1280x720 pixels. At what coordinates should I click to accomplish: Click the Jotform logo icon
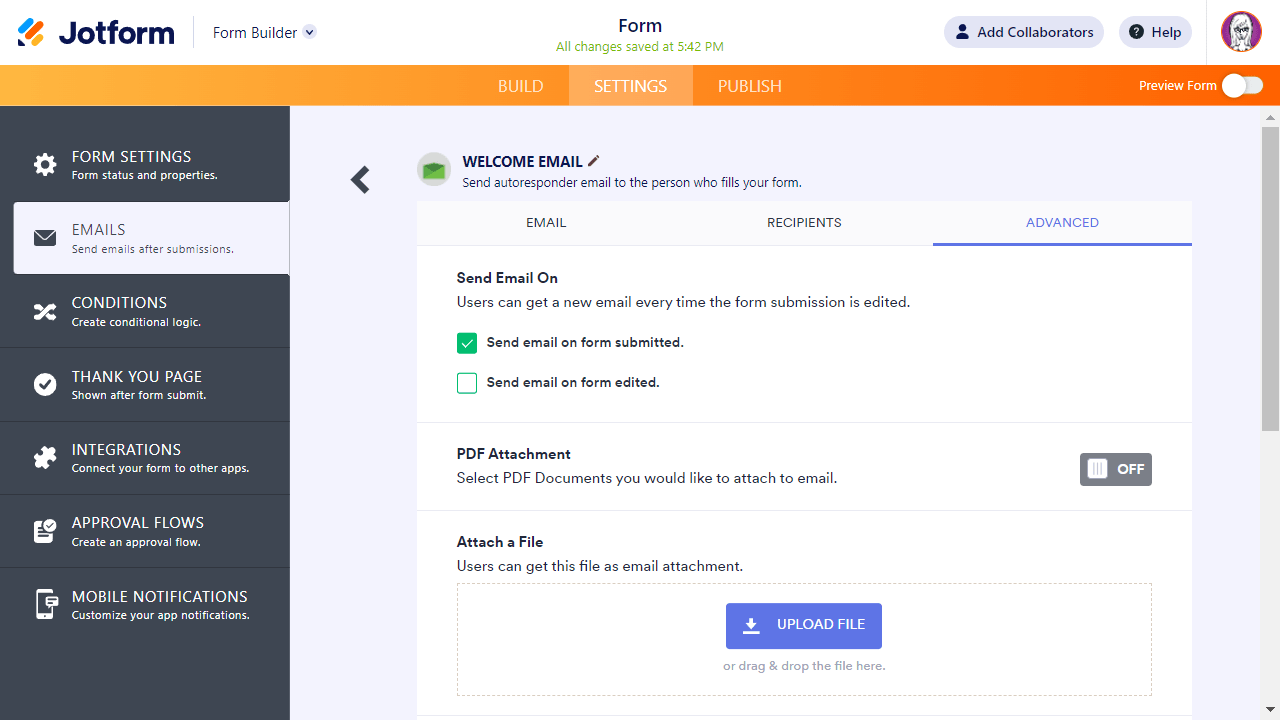(x=31, y=32)
